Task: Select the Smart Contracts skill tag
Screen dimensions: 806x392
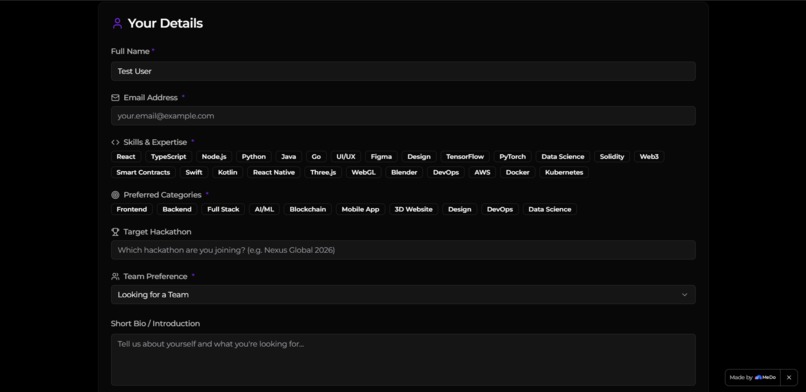Action: tap(143, 173)
